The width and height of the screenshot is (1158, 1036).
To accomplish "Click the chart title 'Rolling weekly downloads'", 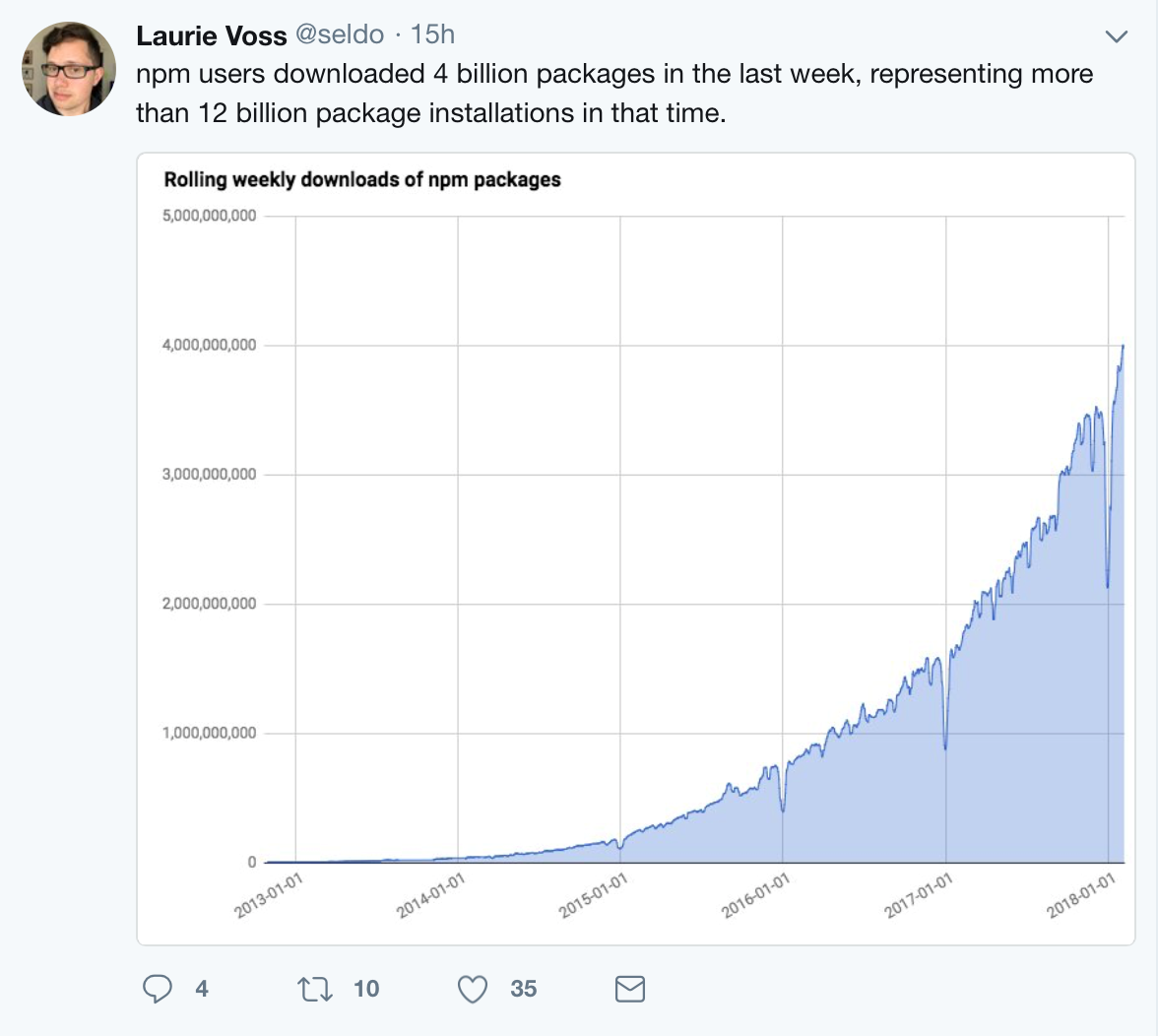I will pyautogui.click(x=362, y=180).
